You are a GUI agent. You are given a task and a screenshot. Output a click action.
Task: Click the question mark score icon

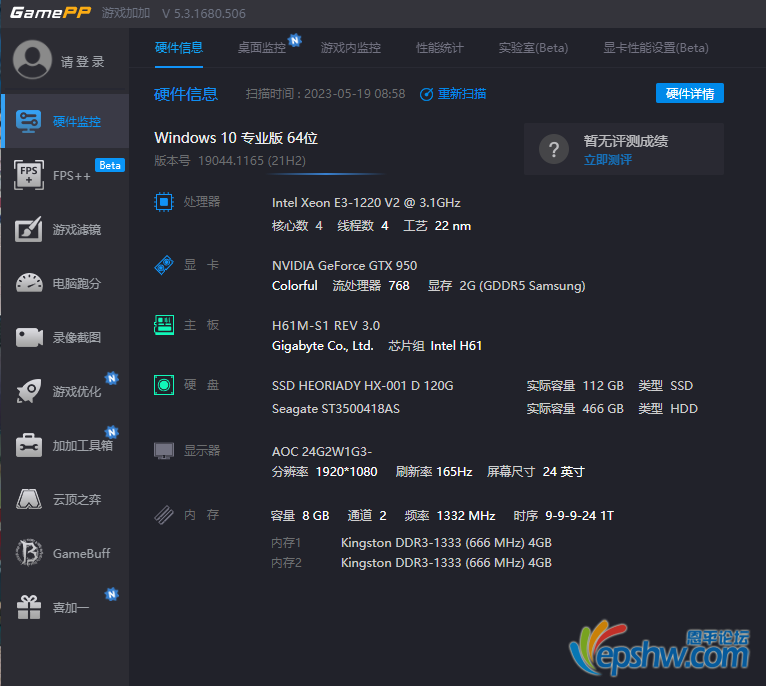[554, 149]
